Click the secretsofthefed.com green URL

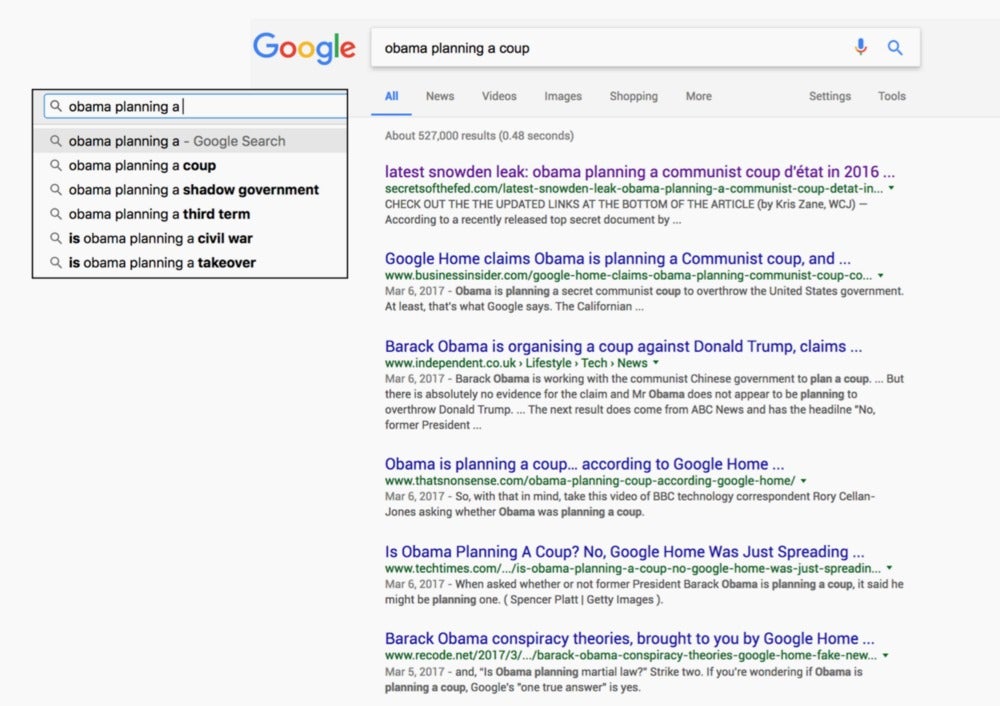click(634, 189)
